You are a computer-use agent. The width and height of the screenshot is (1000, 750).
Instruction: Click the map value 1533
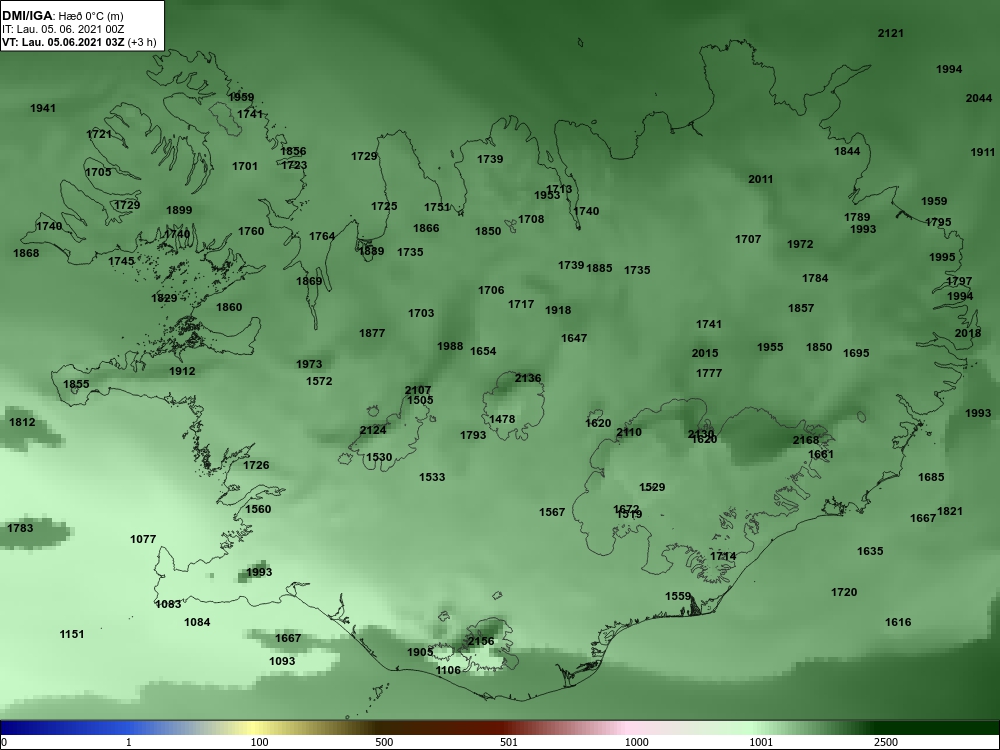(432, 477)
